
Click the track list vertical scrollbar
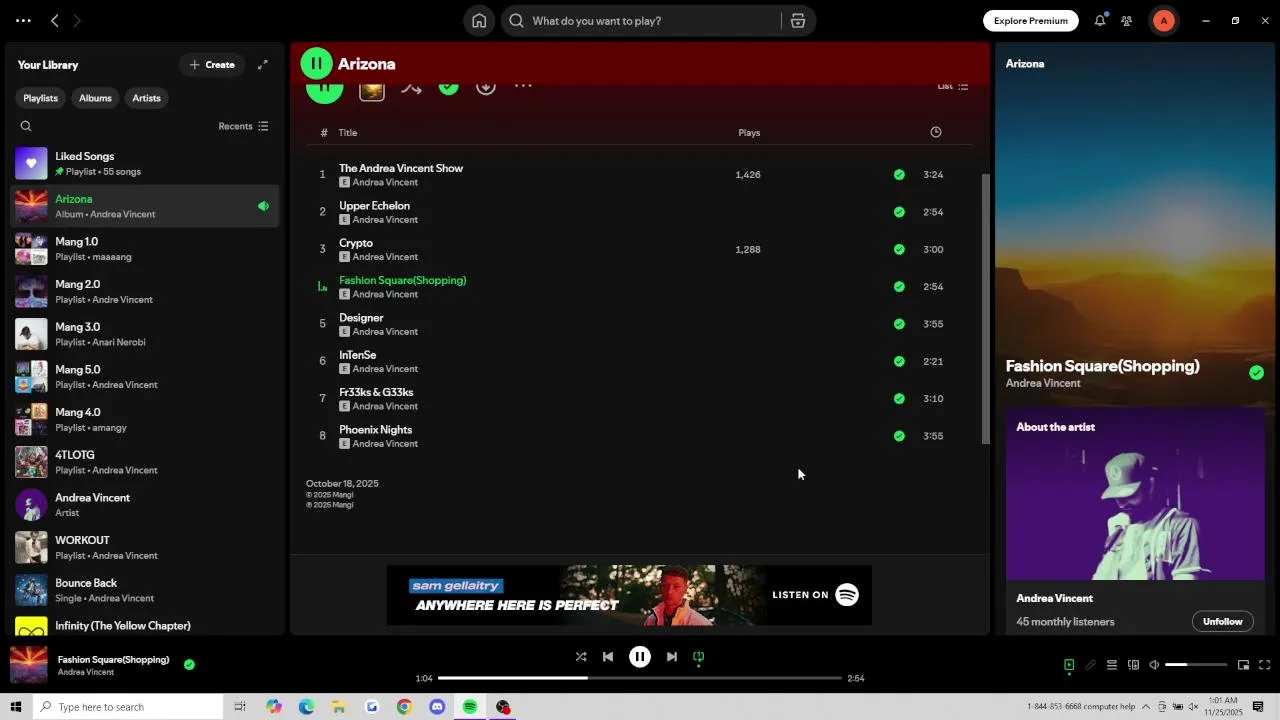click(985, 309)
